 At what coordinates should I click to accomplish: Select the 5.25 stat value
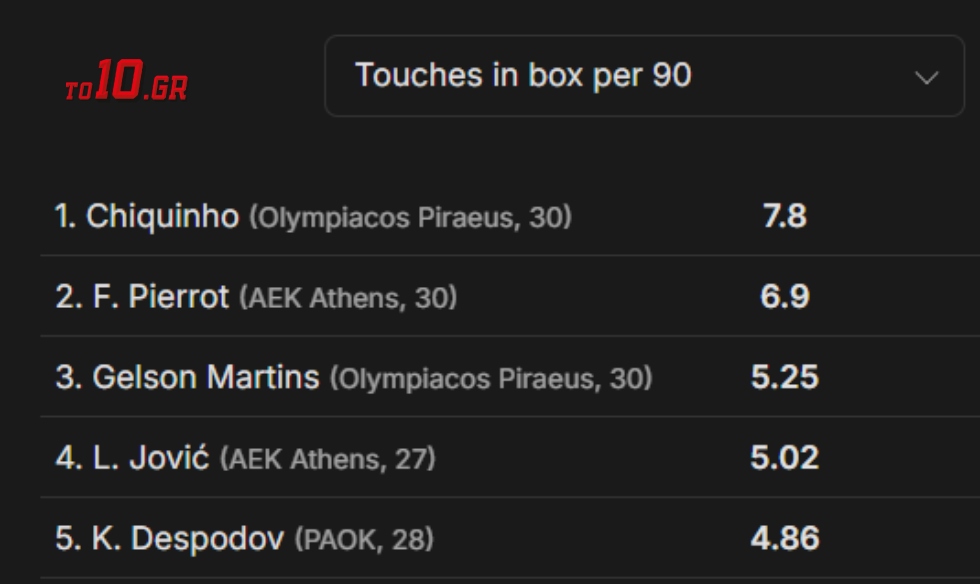pyautogui.click(x=784, y=378)
